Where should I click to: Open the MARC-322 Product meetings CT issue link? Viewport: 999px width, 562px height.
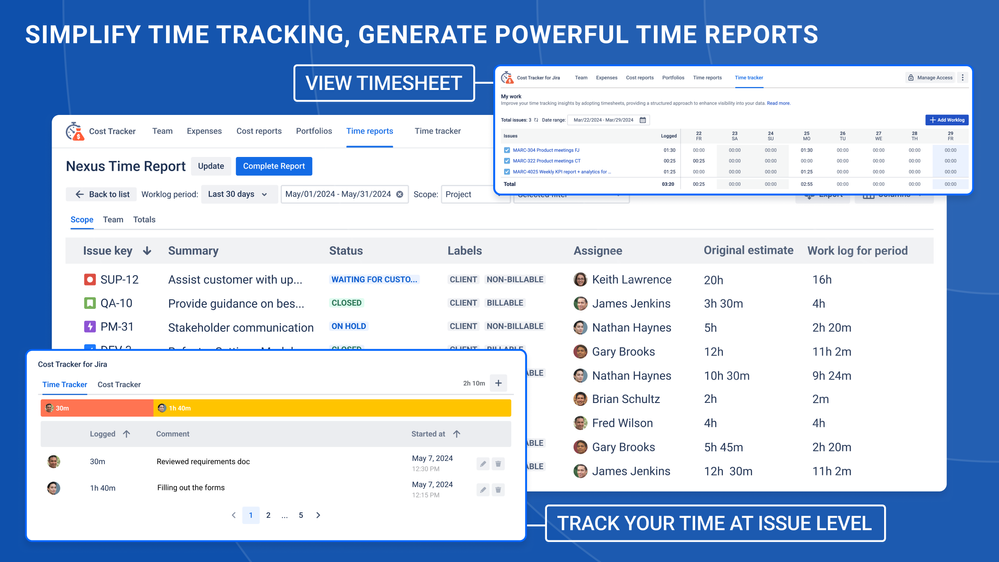pyautogui.click(x=547, y=161)
